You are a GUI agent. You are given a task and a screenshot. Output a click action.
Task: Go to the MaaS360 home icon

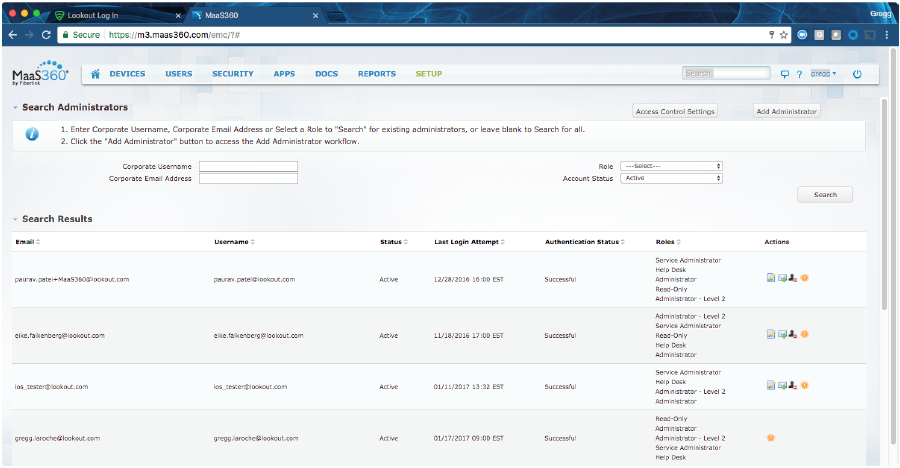click(95, 74)
